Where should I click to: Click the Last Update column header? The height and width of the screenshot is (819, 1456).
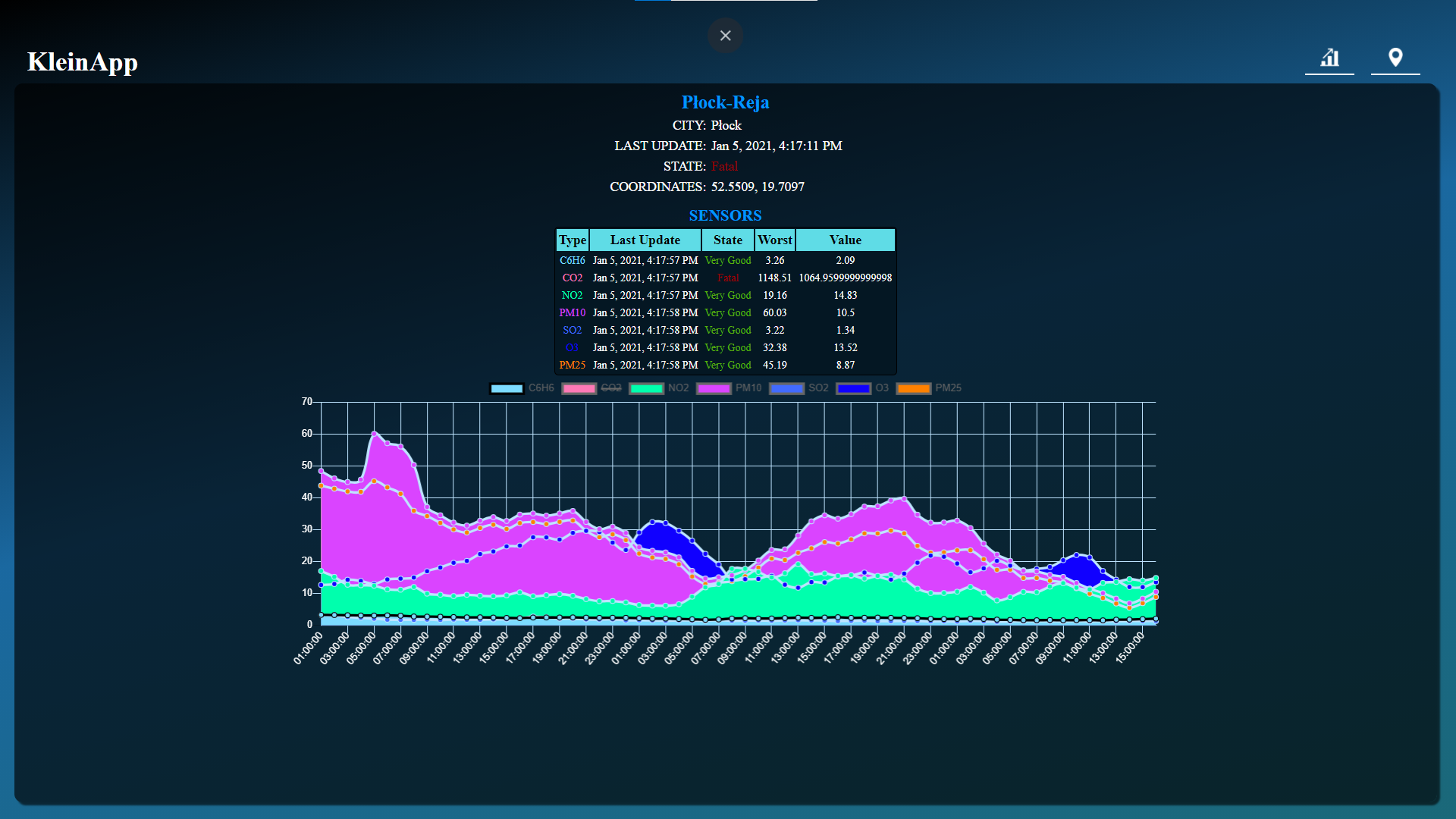point(645,240)
